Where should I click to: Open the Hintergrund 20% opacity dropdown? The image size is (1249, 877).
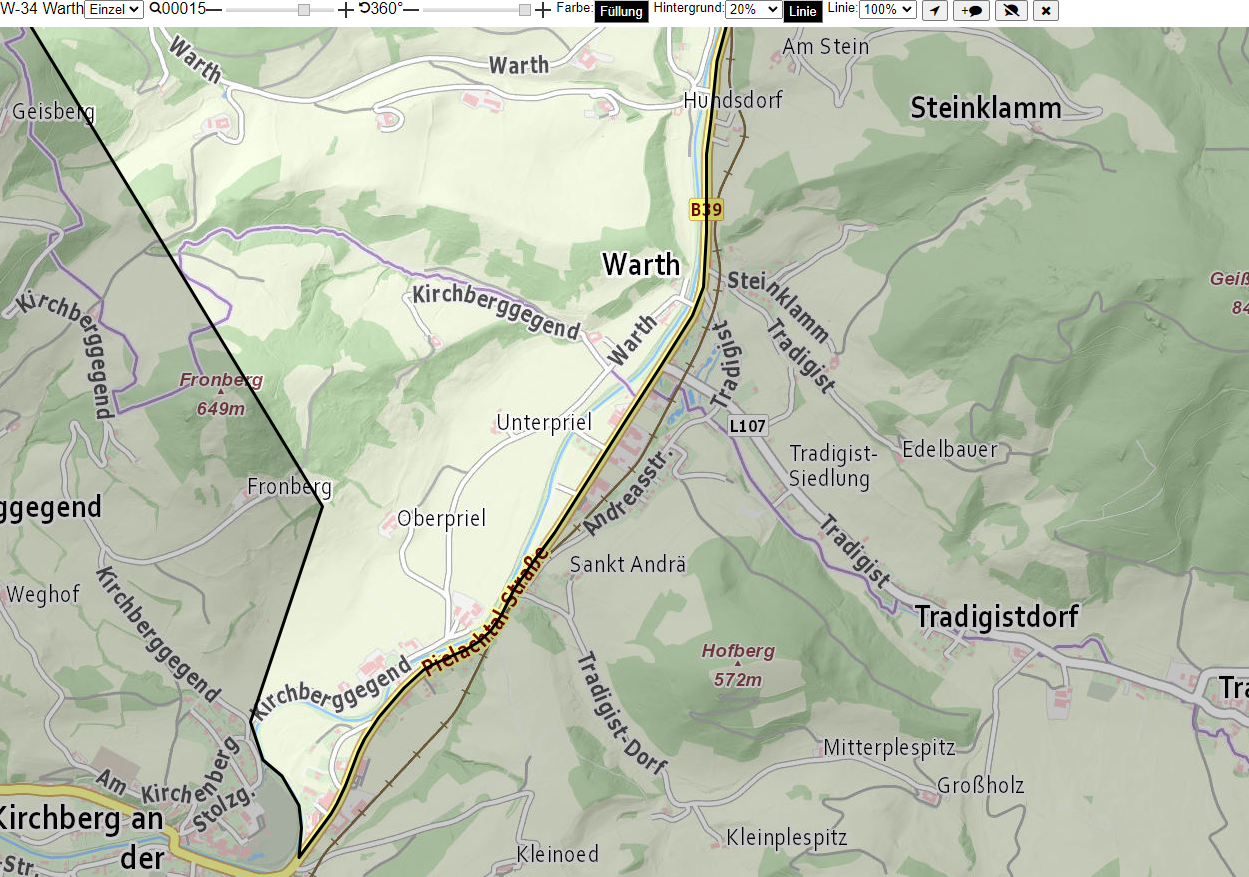753,10
